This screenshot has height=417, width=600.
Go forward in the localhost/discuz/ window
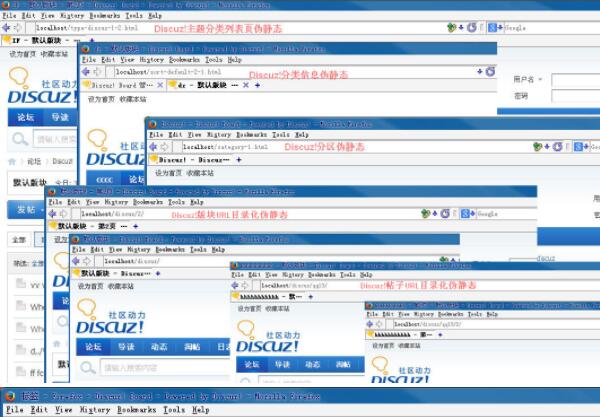tap(87, 261)
